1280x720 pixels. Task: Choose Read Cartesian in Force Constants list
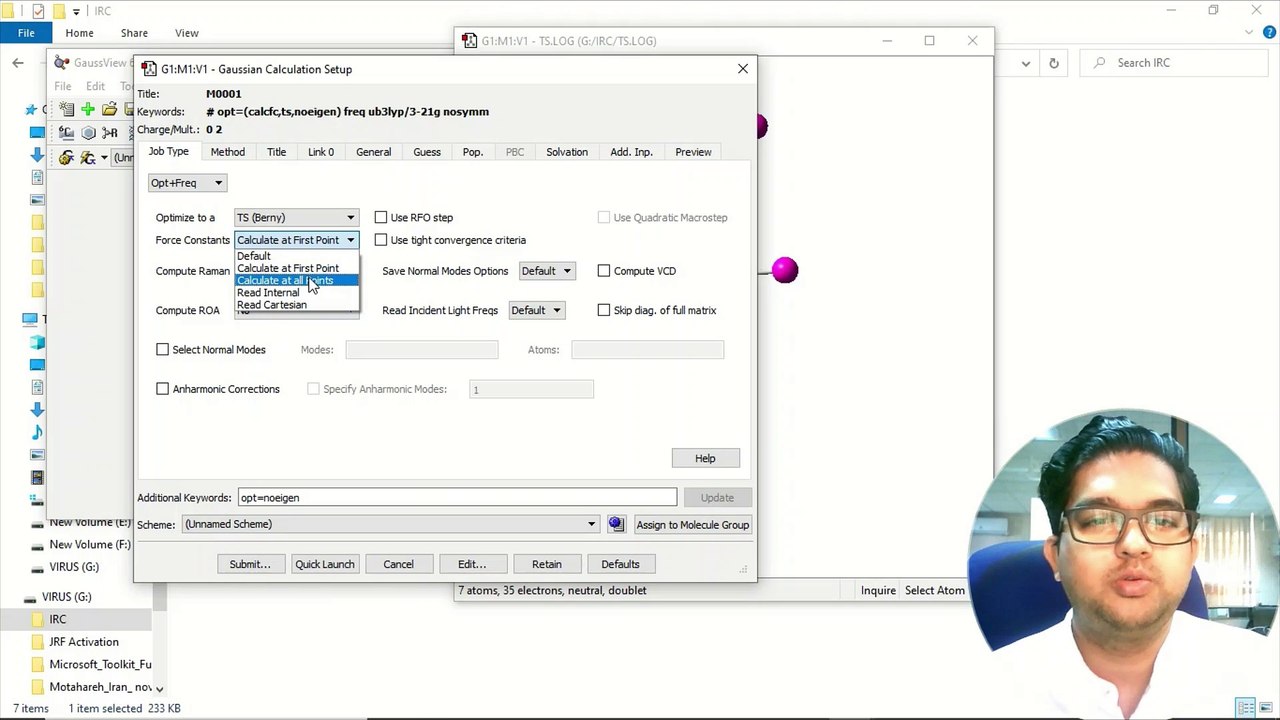point(296,305)
